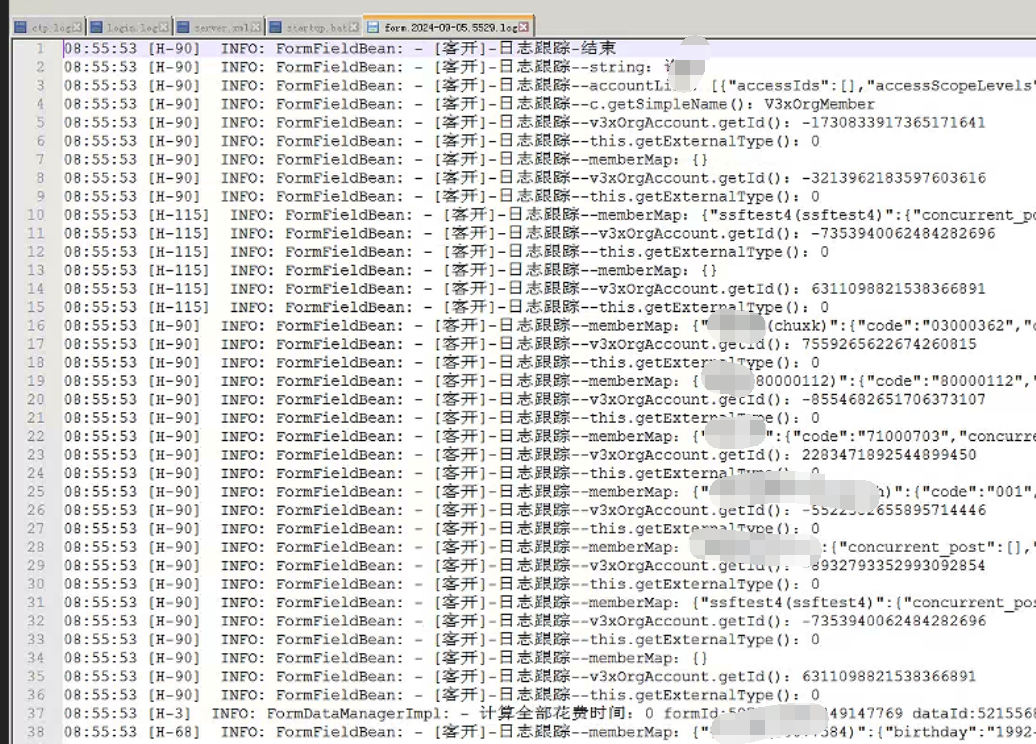The width and height of the screenshot is (1036, 744).
Task: Click line number 25 in the margin
Action: (x=36, y=492)
